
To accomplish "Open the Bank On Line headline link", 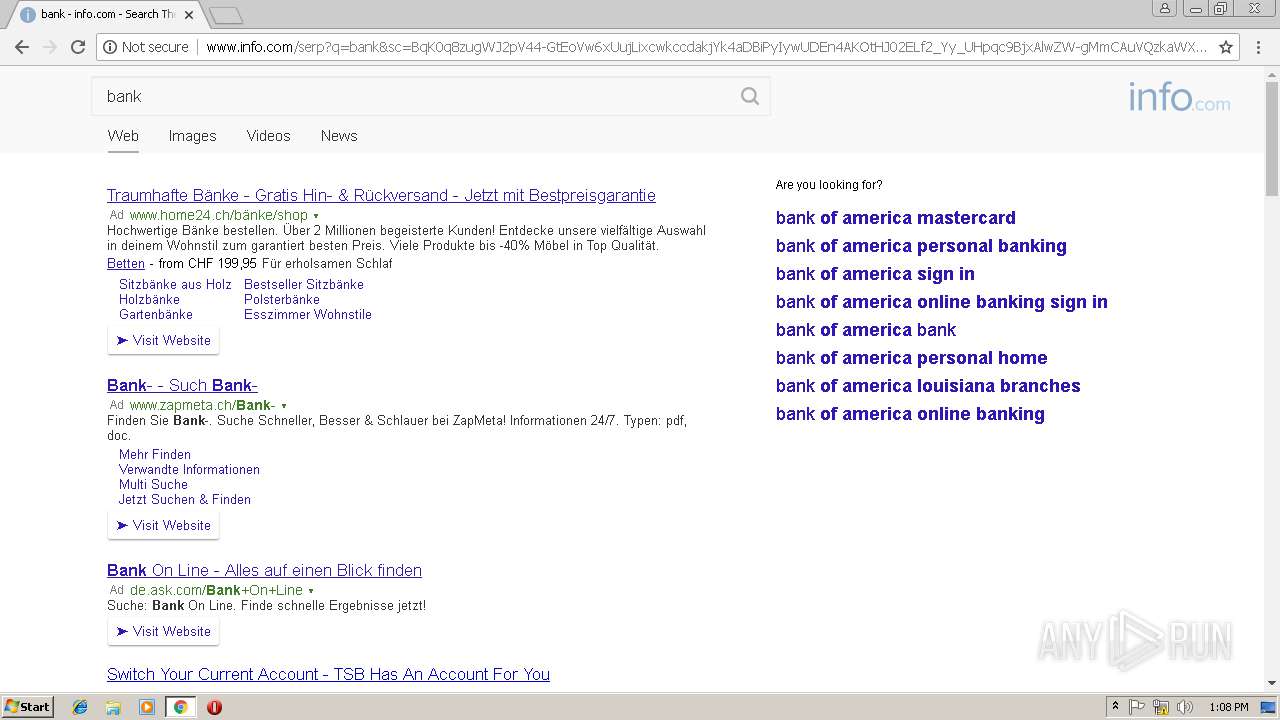I will tap(264, 570).
